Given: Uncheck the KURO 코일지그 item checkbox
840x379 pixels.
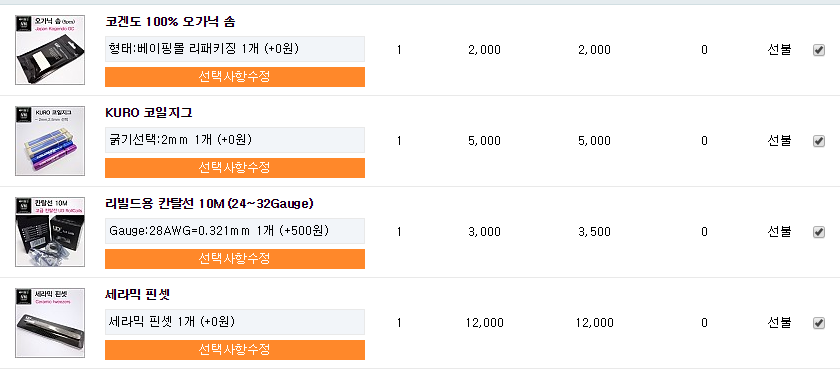Looking at the screenshot, I should pyautogui.click(x=819, y=141).
